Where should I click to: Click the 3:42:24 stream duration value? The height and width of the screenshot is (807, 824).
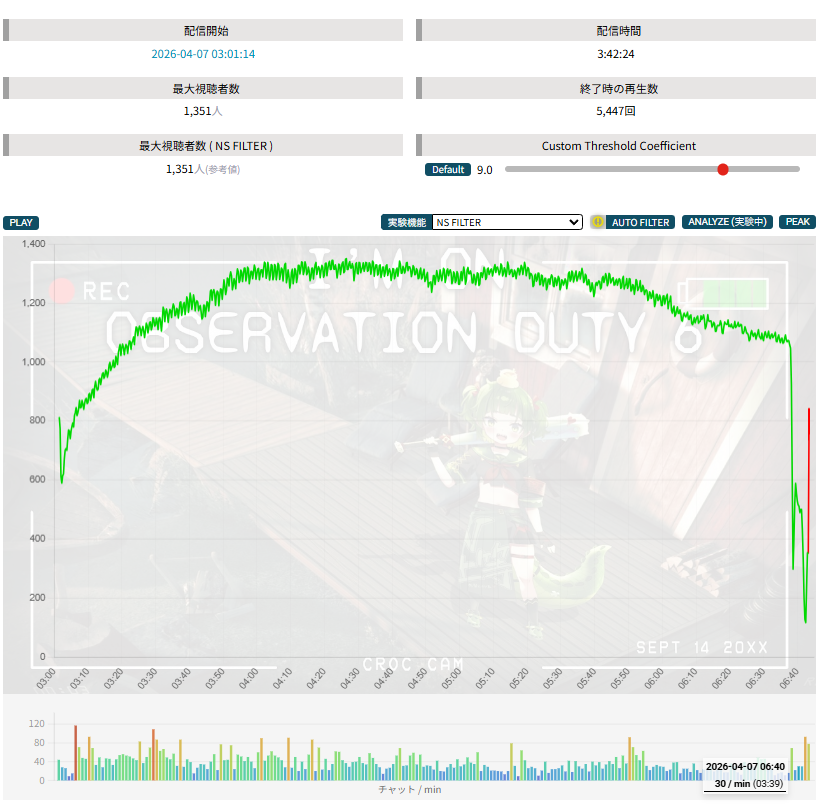pyautogui.click(x=615, y=54)
